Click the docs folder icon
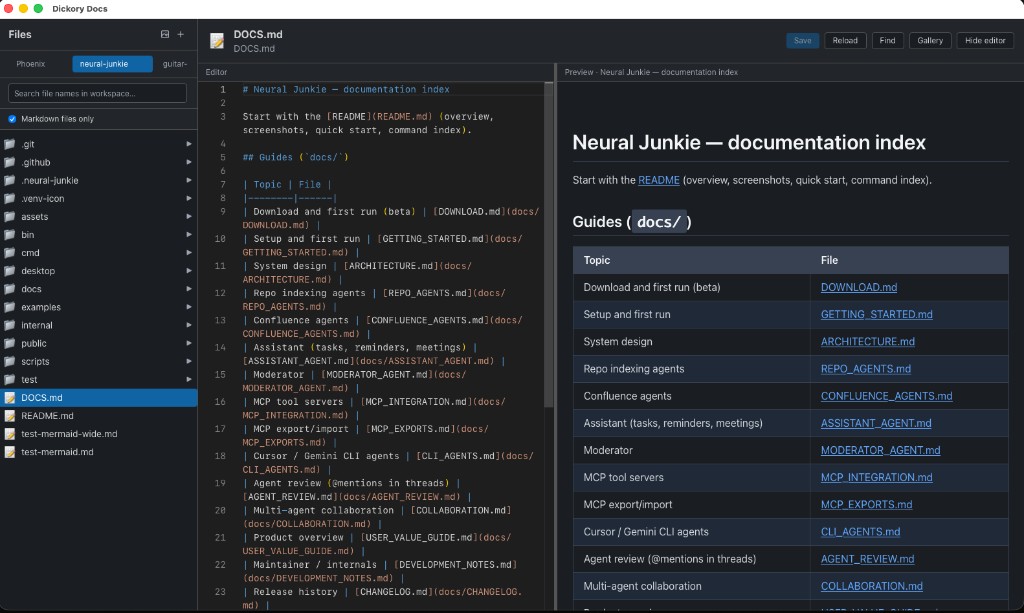Viewport: 1024px width, 613px height. click(10, 289)
